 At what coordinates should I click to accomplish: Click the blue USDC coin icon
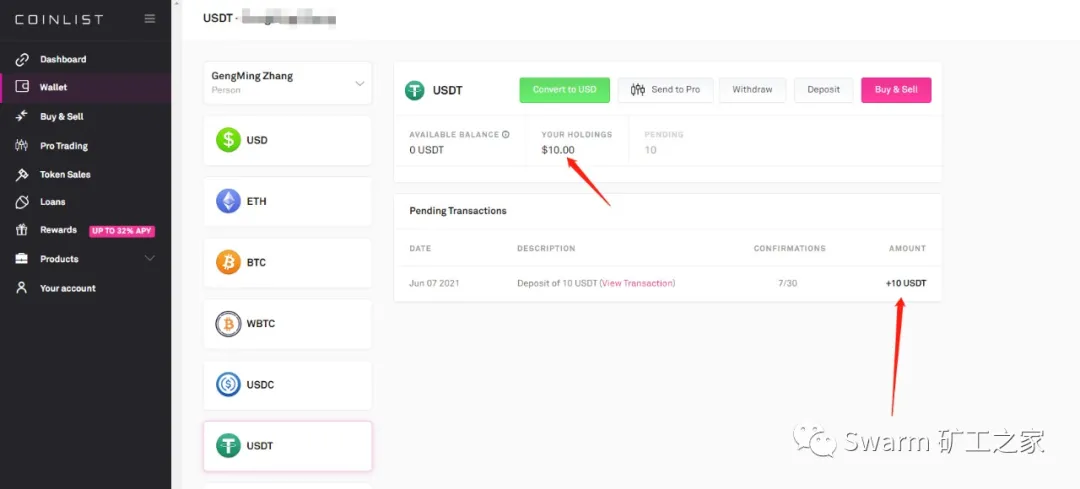(228, 384)
